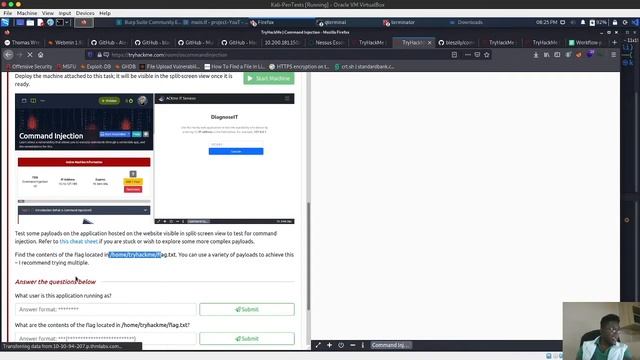Viewport: 640px width, 360px height.
Task: Go to Firefox home page icon
Action: 40,55
